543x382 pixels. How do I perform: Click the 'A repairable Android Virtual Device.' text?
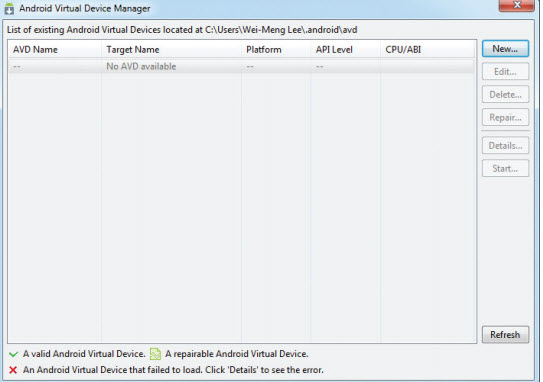click(237, 354)
